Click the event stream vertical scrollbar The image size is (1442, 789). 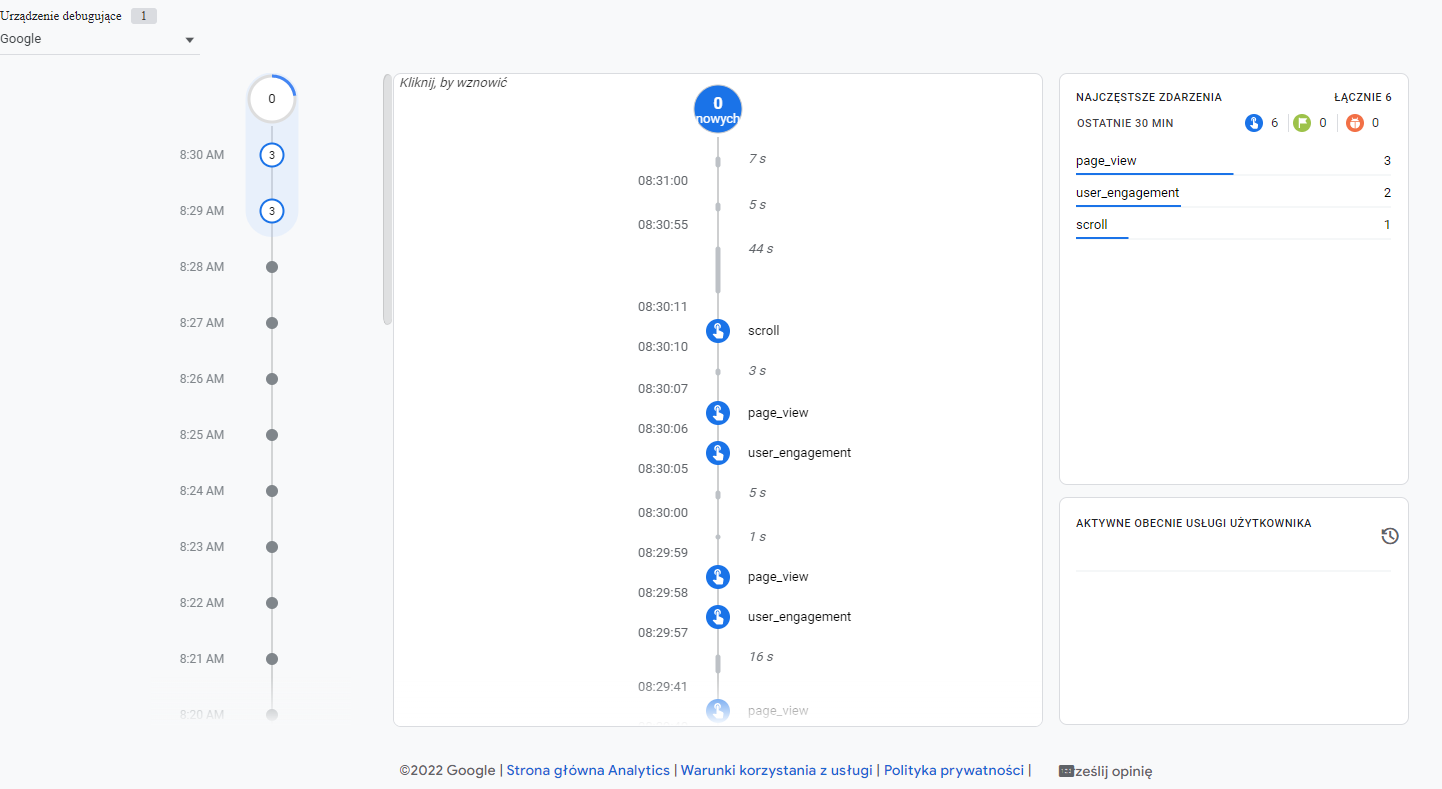387,200
